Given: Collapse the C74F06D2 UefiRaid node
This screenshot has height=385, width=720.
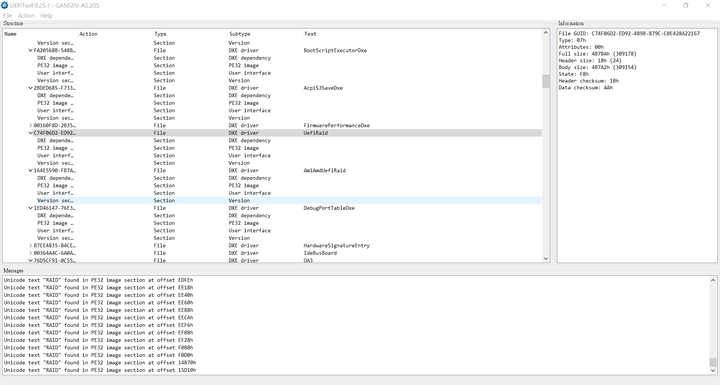Looking at the screenshot, I should click(31, 133).
